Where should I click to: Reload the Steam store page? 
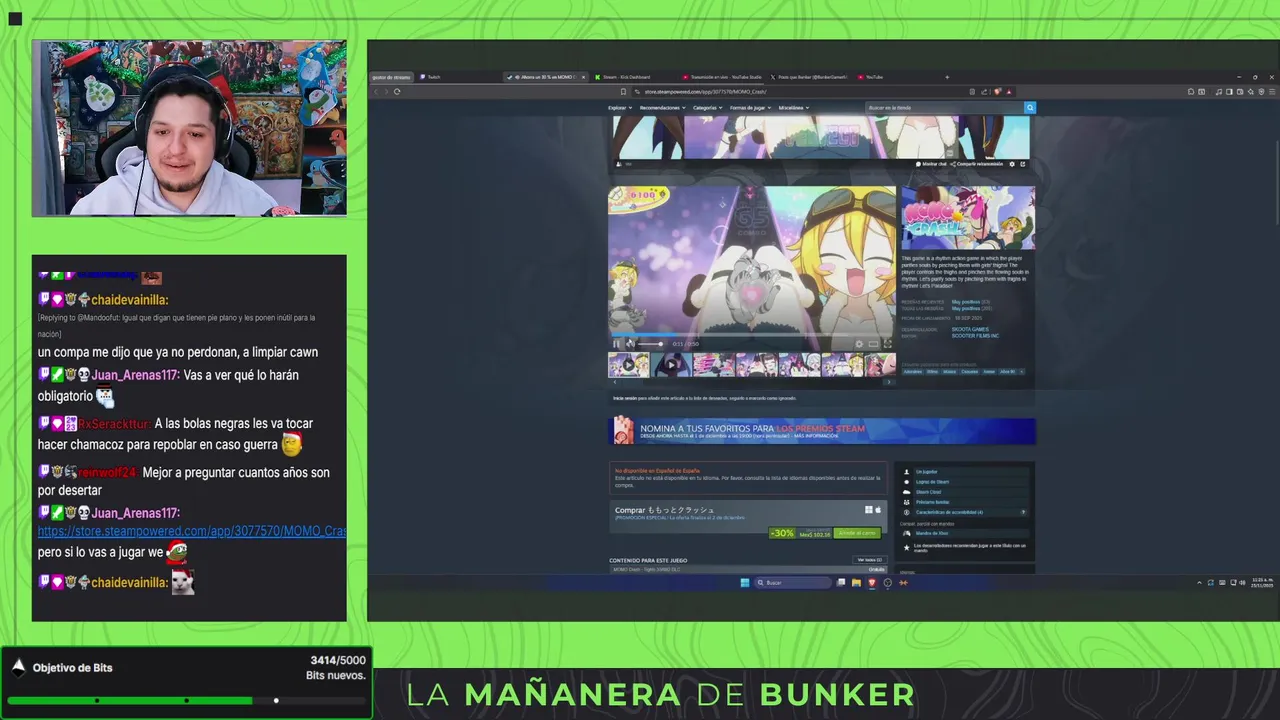click(x=397, y=92)
